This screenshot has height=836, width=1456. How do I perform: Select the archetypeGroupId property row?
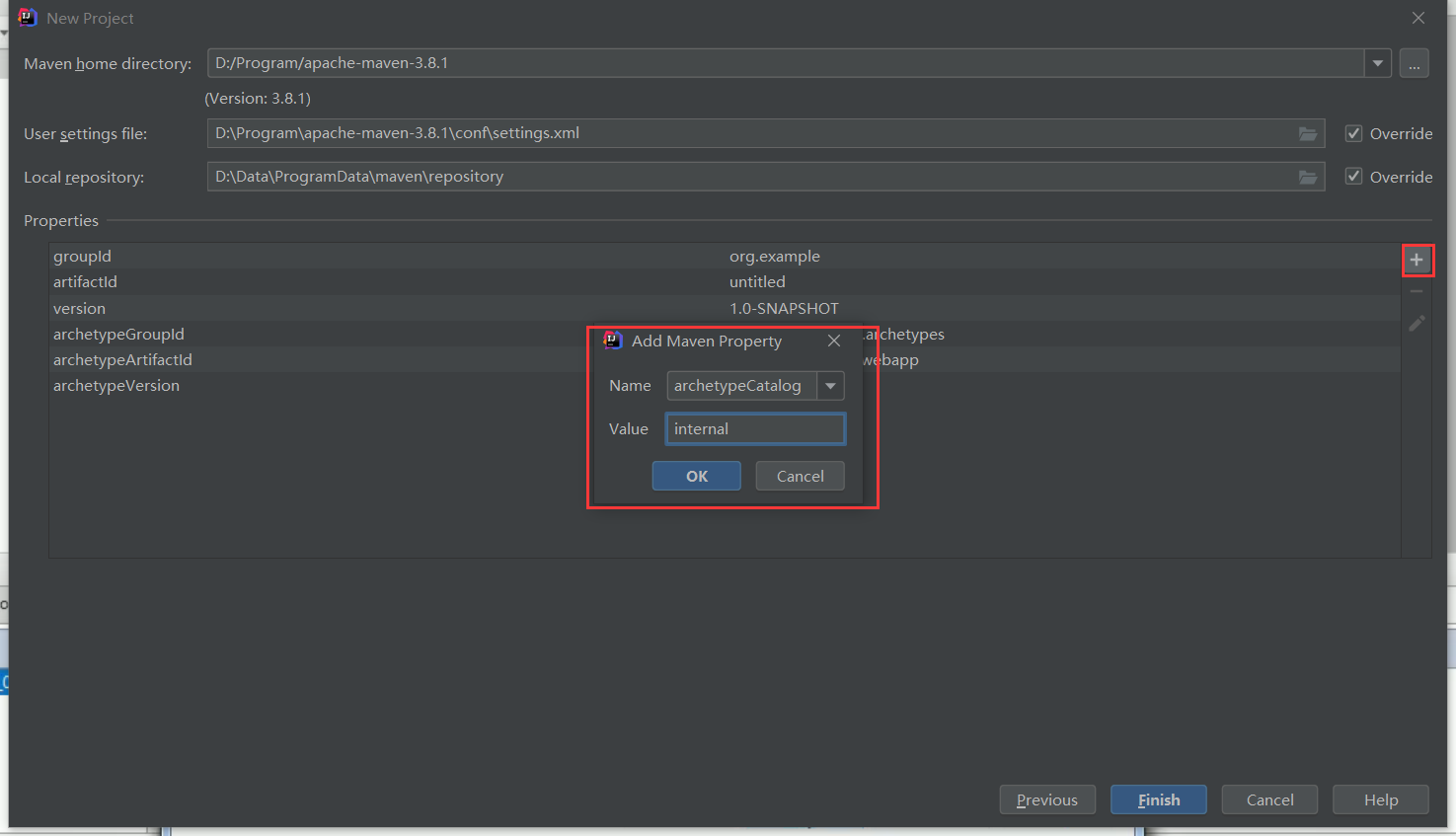point(725,334)
